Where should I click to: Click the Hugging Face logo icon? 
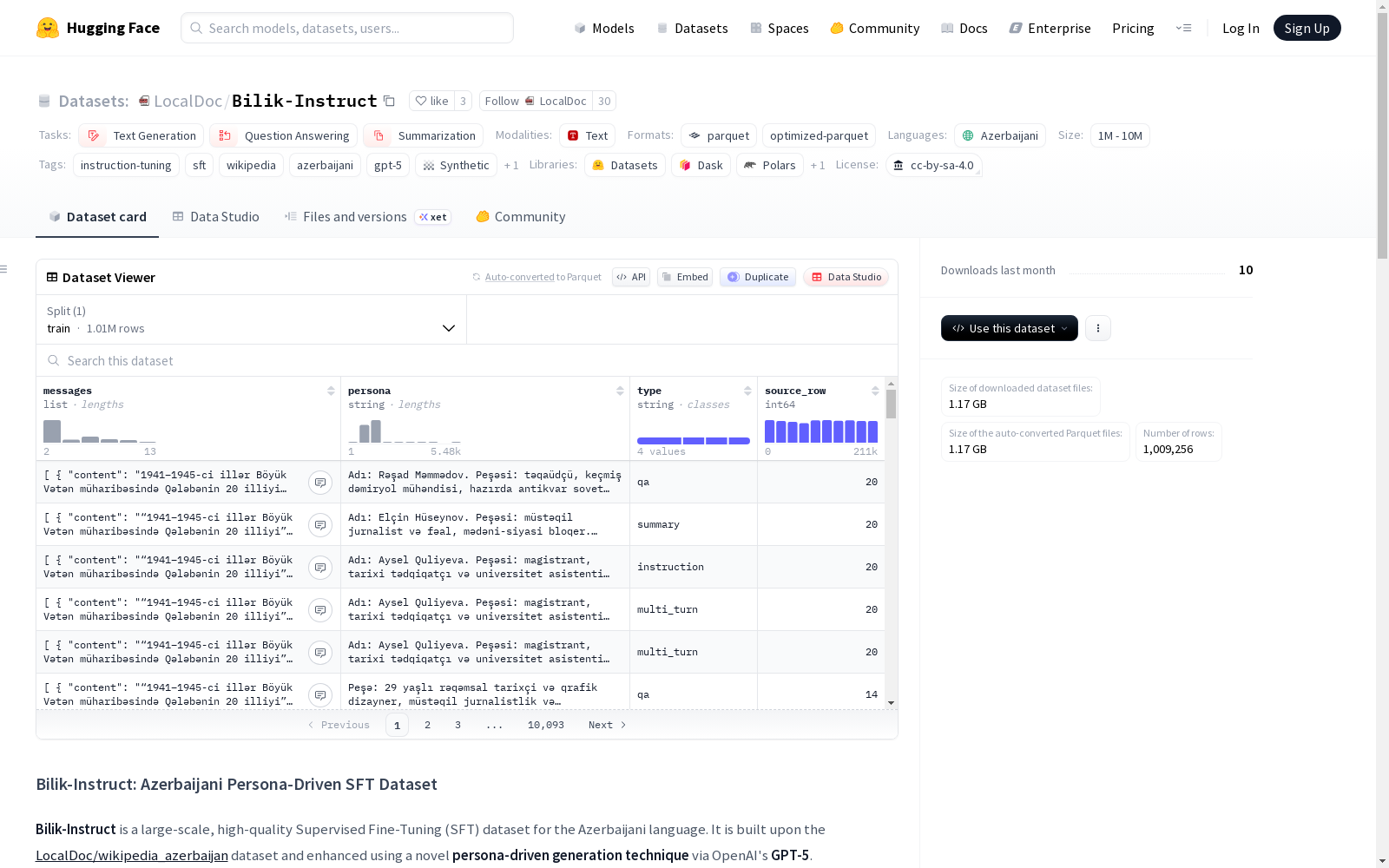point(48,28)
